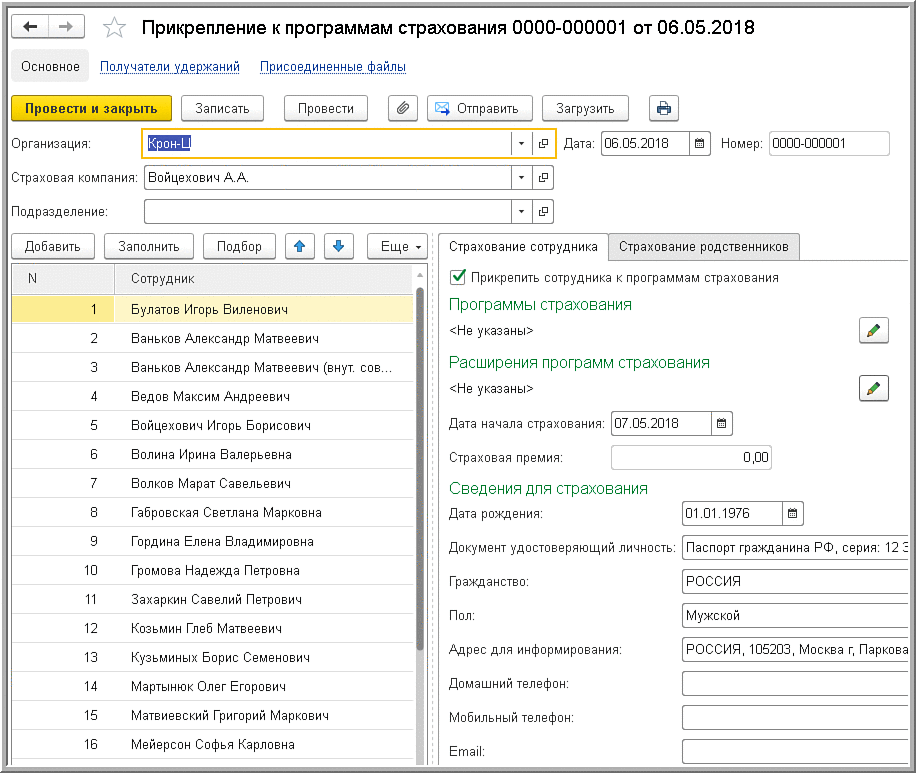This screenshot has width=916, height=773.
Task: Click the Отправить button
Action: pos(480,108)
